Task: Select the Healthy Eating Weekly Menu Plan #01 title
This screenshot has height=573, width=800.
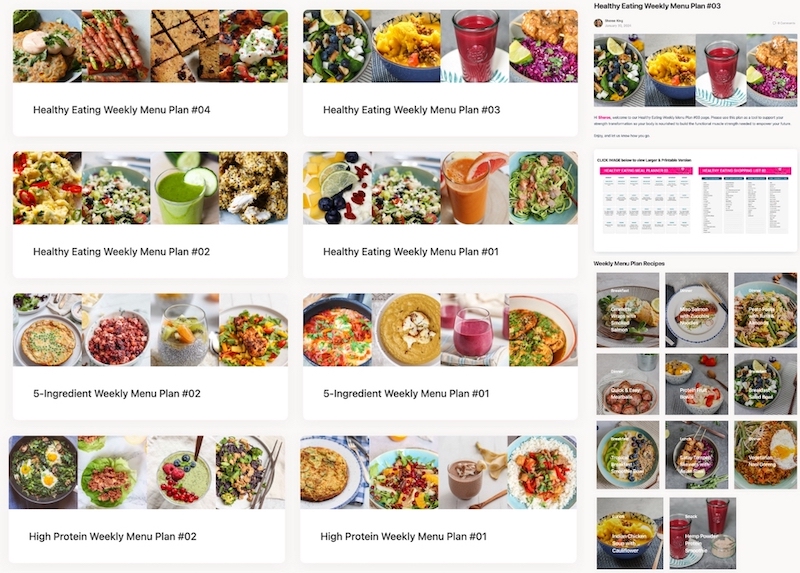Action: pyautogui.click(x=411, y=252)
